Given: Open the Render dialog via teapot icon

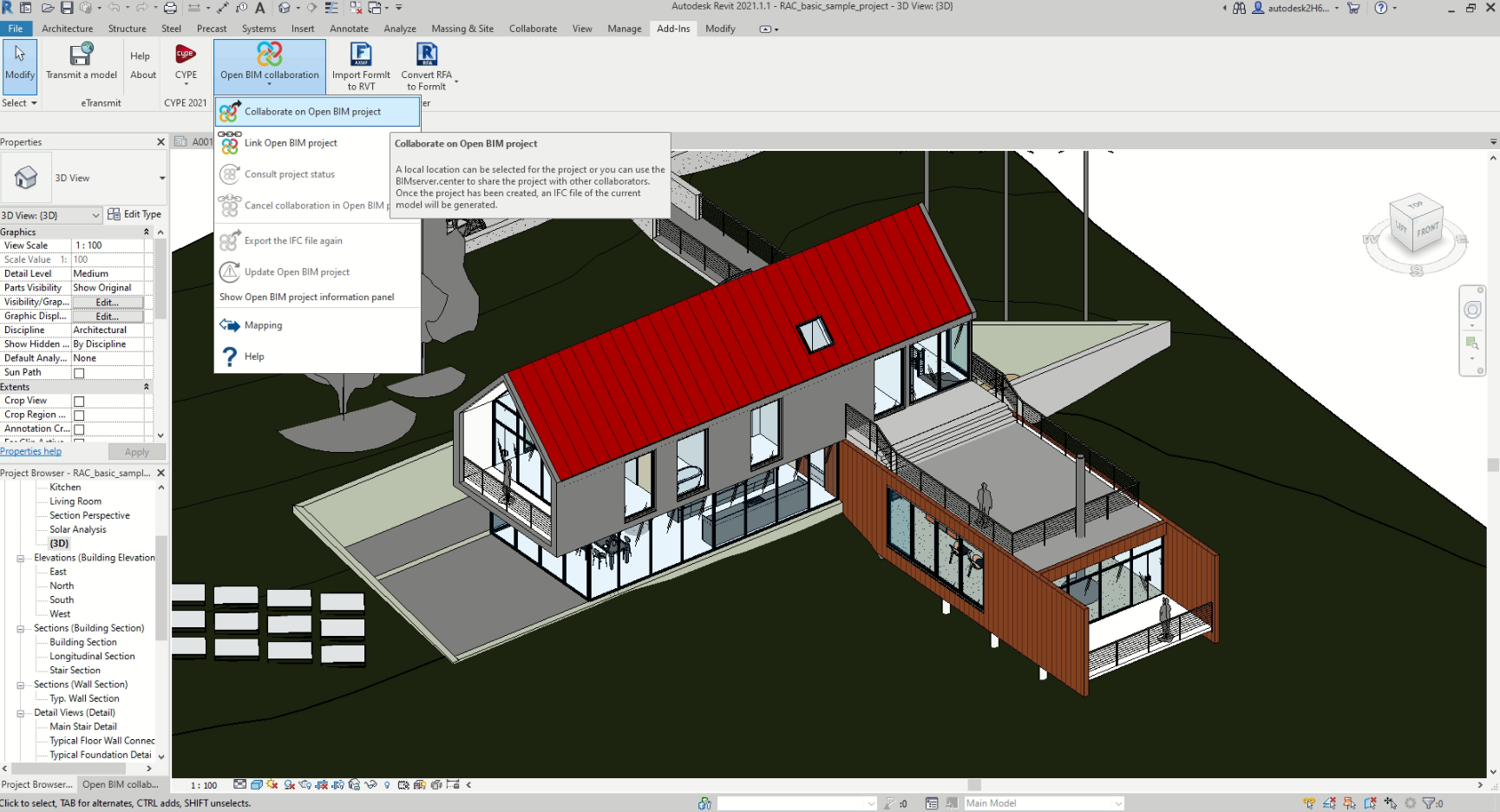Looking at the screenshot, I should tap(305, 785).
